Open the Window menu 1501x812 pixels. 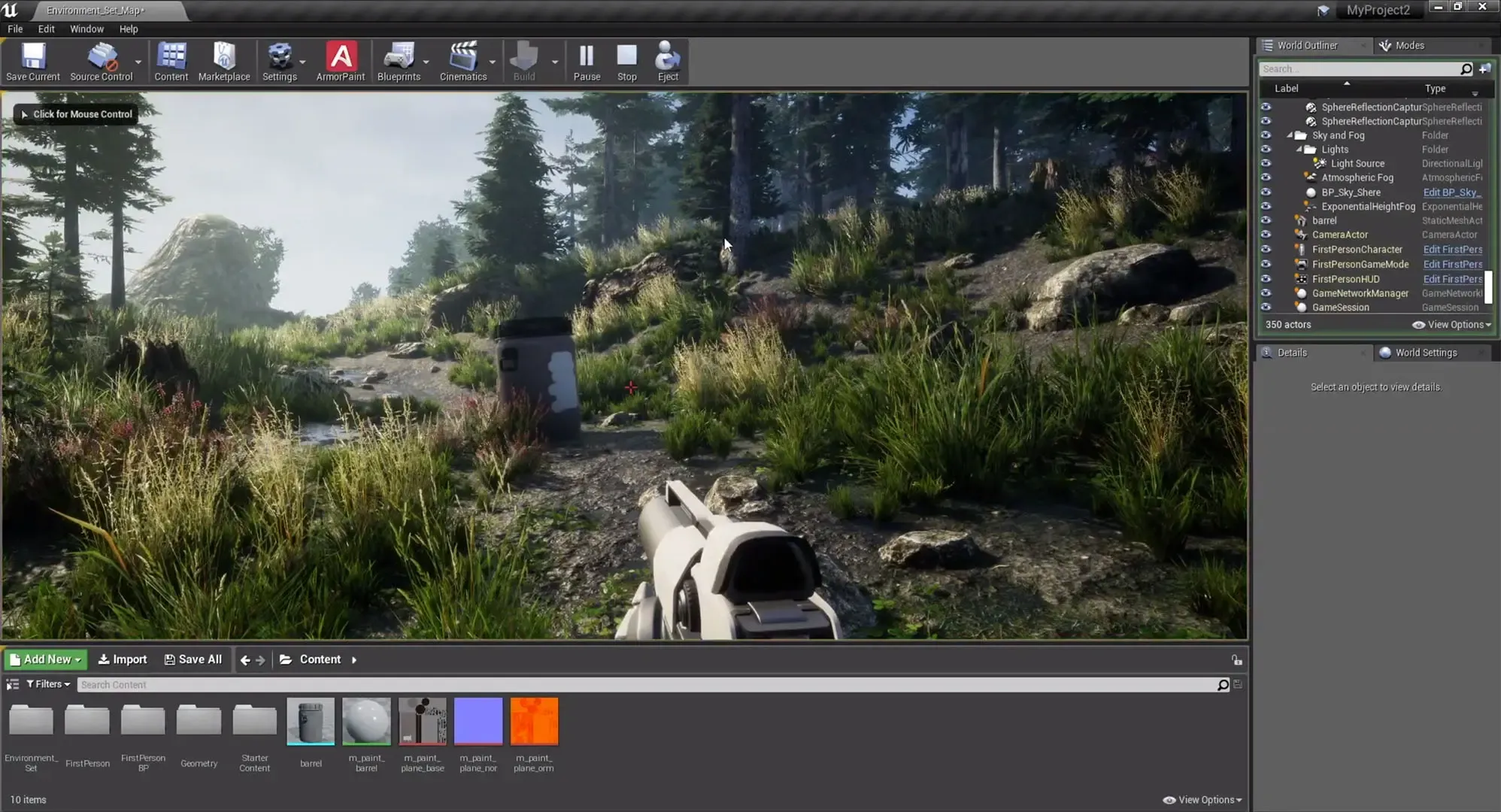(86, 29)
